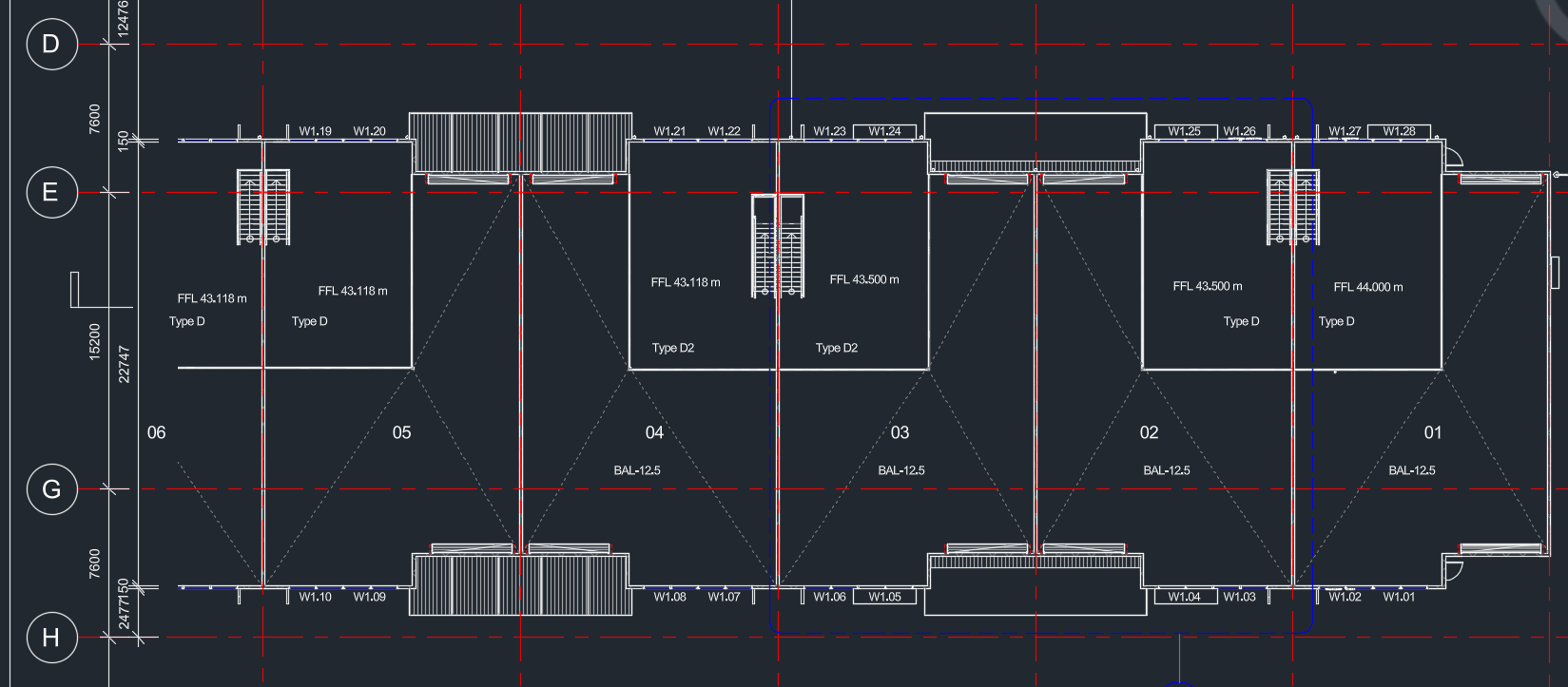1568x687 pixels.
Task: Click unit number 04
Action: click(655, 433)
